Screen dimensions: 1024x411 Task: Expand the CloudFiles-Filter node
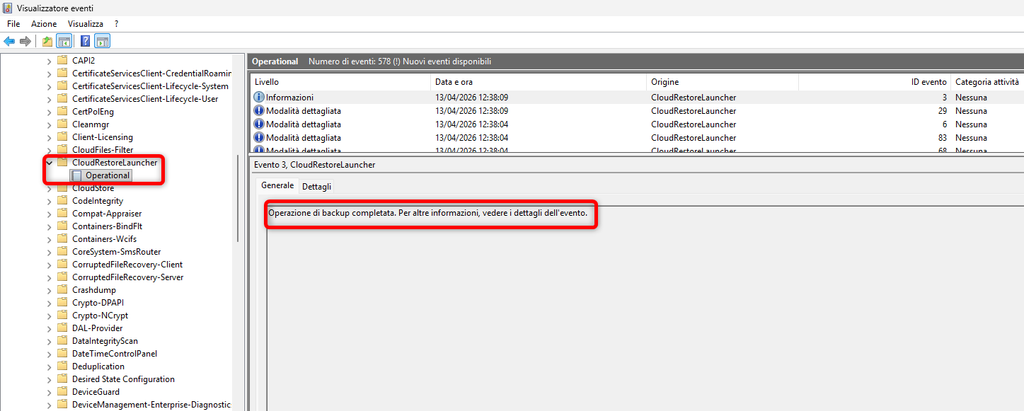(x=49, y=150)
